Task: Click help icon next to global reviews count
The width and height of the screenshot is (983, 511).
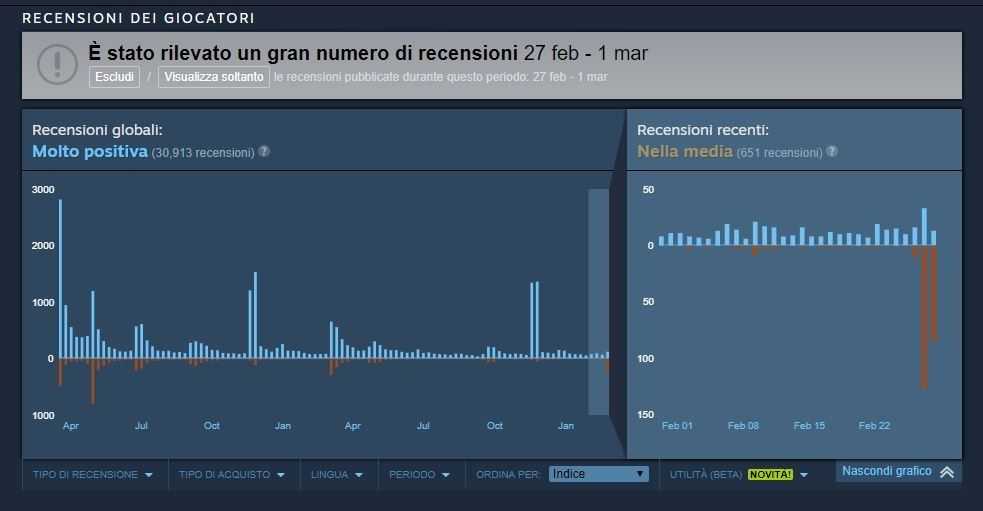Action: [264, 152]
